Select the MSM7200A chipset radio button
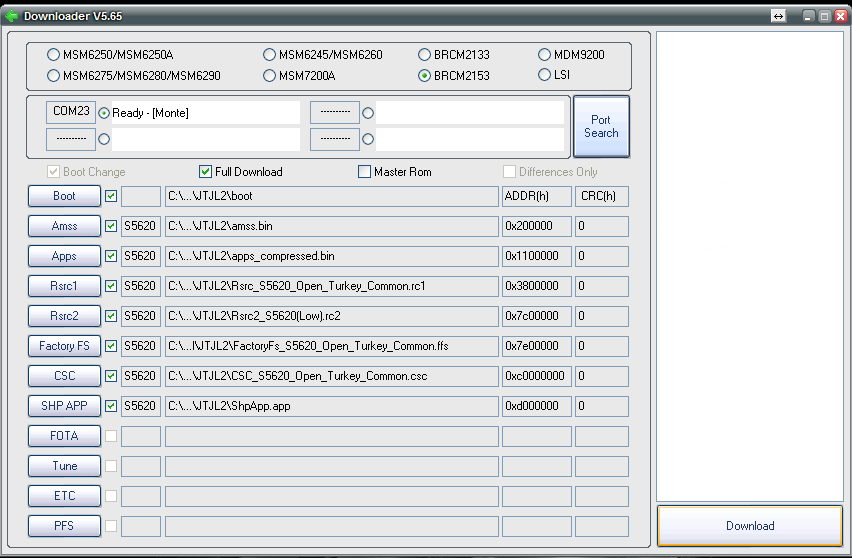This screenshot has height=558, width=852. click(x=270, y=75)
